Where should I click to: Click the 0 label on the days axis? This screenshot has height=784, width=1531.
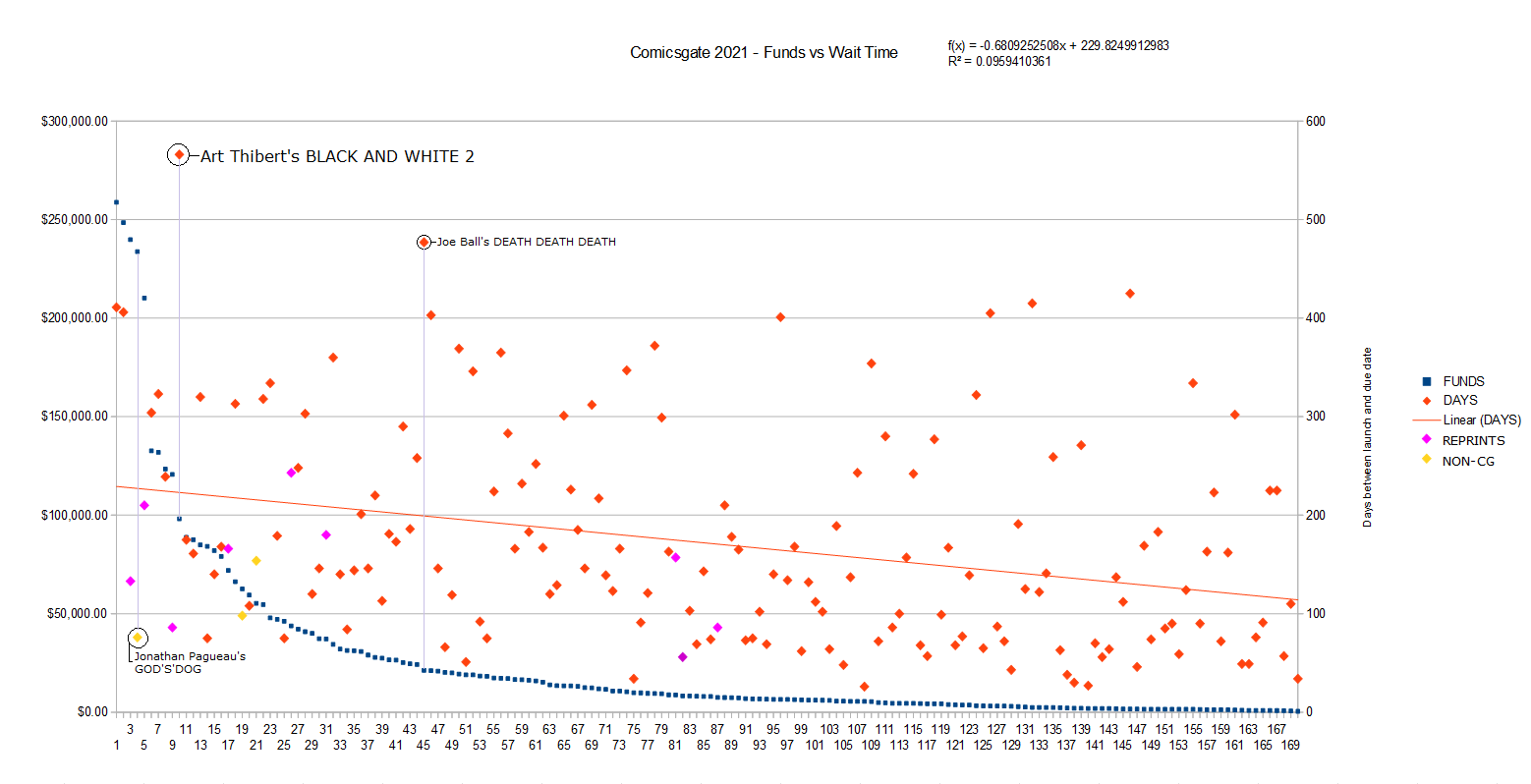tap(1309, 711)
